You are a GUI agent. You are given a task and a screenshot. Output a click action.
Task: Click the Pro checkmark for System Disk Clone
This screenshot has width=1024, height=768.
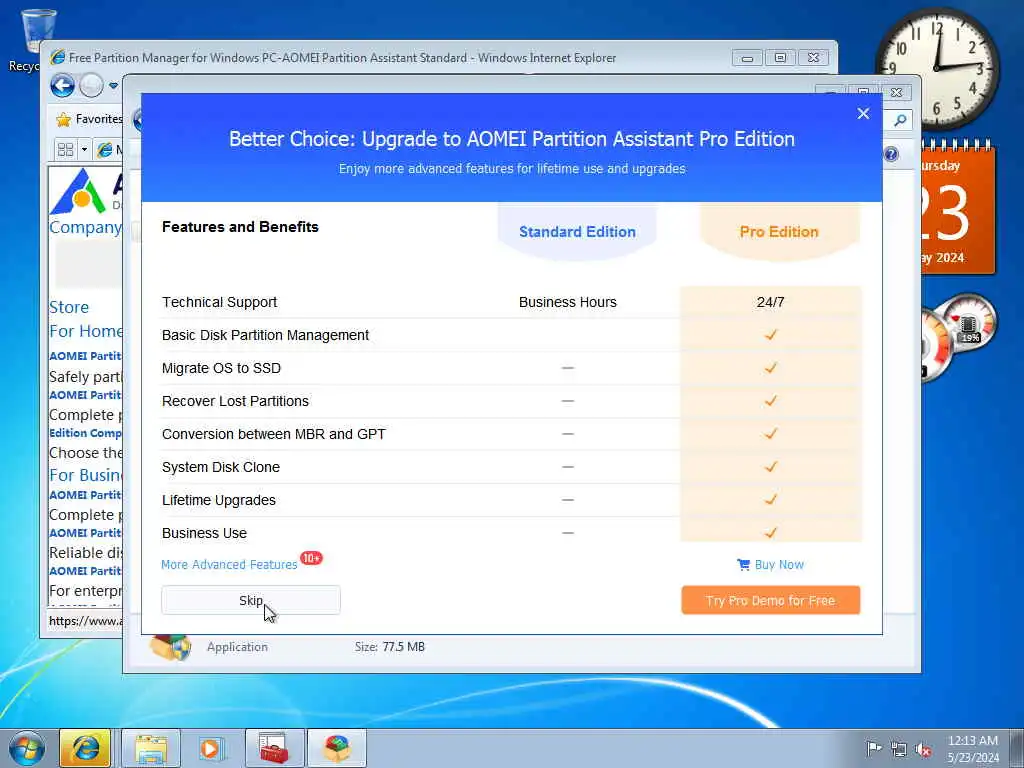tap(771, 466)
